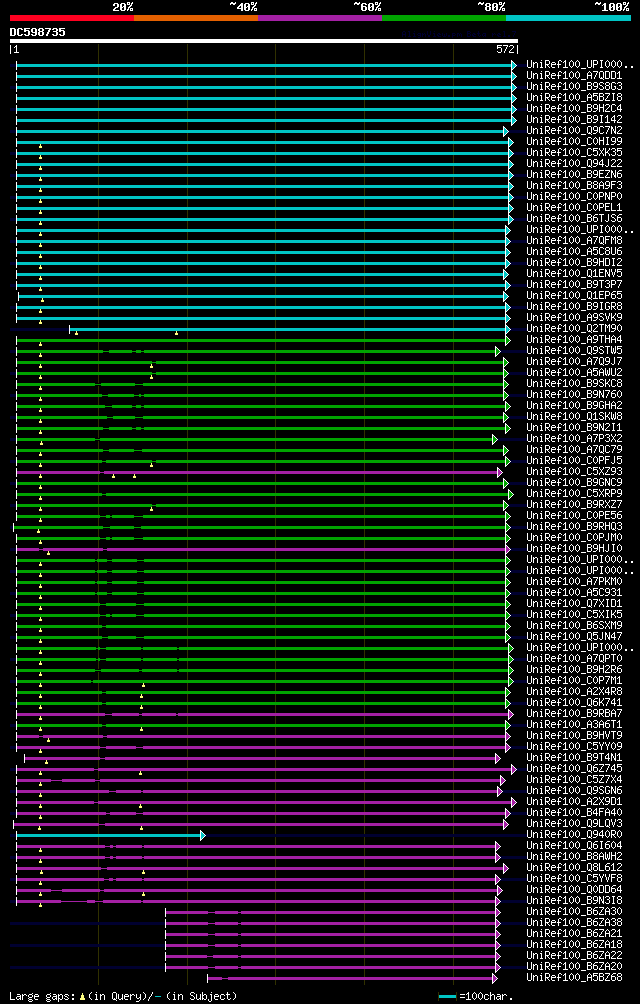Select the UniRef100_A5AWU2 label
Image resolution: width=640 pixels, height=1004 pixels.
point(574,373)
